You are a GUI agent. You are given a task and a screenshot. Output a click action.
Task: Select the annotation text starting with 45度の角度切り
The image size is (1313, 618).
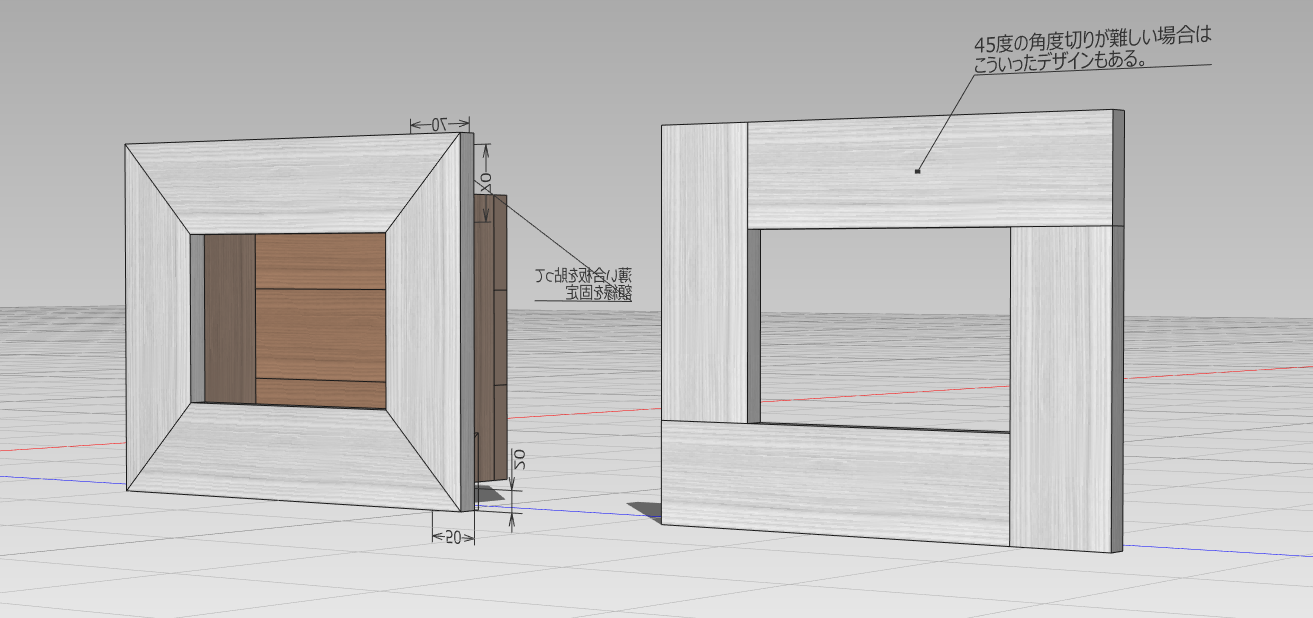point(1093,50)
